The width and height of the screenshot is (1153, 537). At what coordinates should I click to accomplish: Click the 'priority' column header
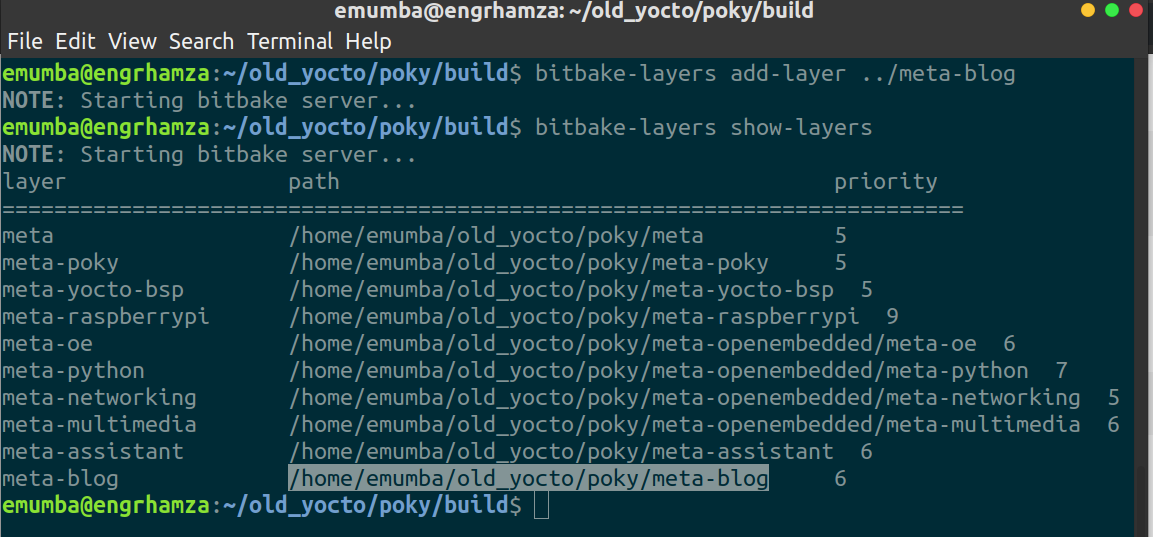tap(885, 182)
